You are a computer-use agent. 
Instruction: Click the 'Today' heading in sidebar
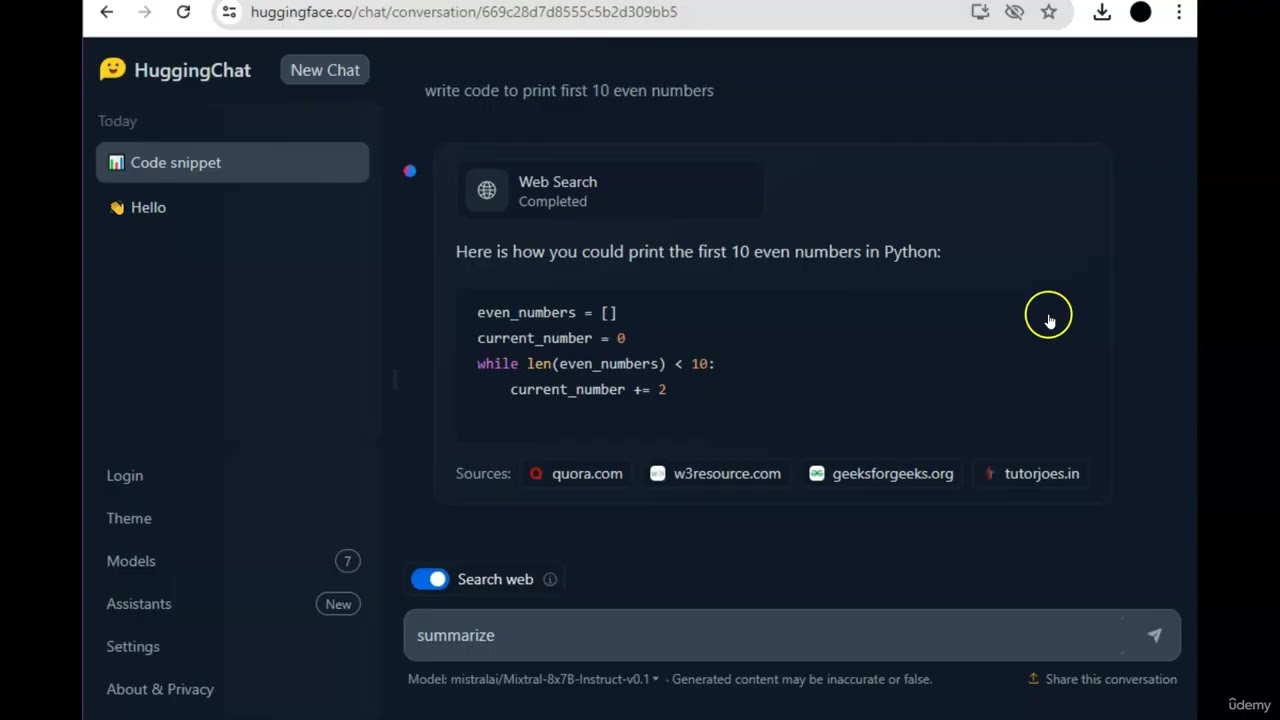point(117,121)
